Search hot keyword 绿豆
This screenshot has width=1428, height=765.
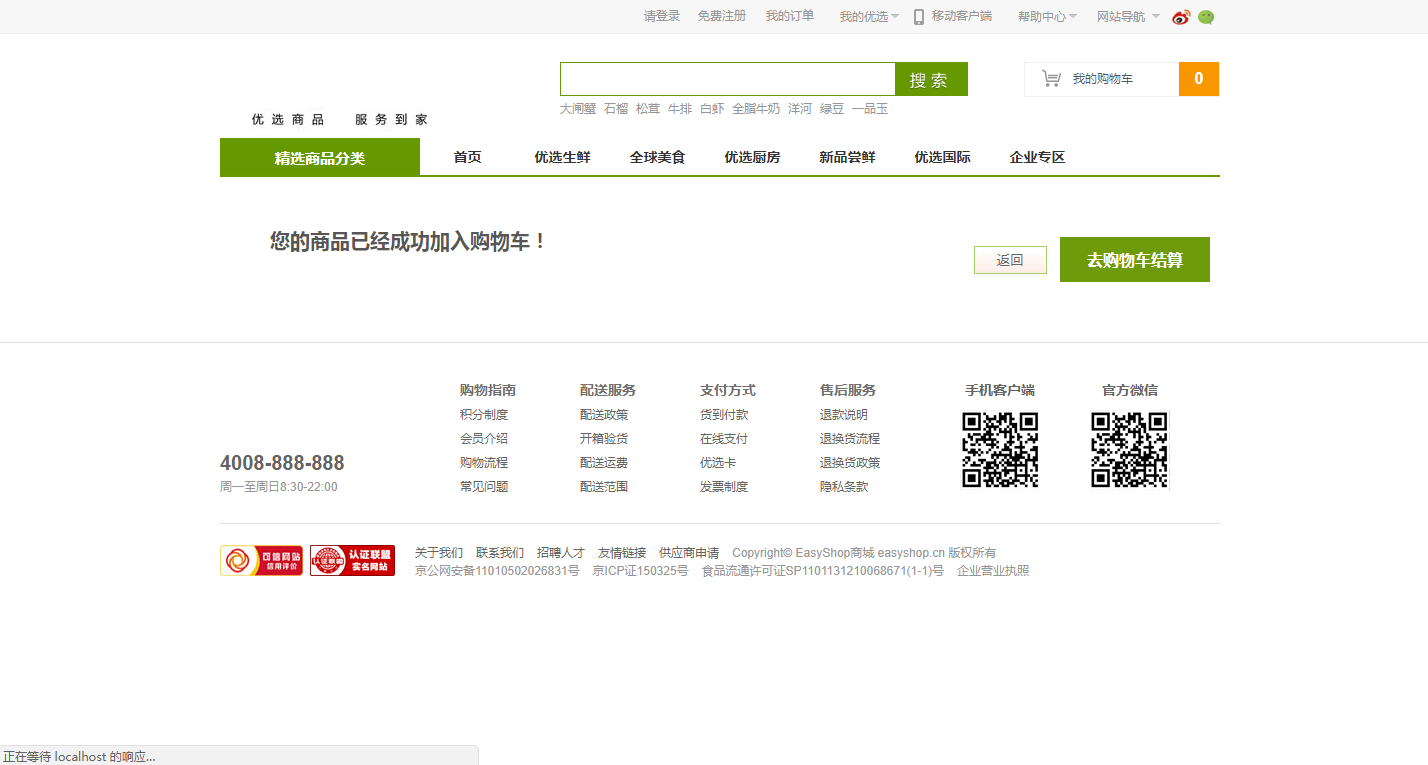point(832,109)
